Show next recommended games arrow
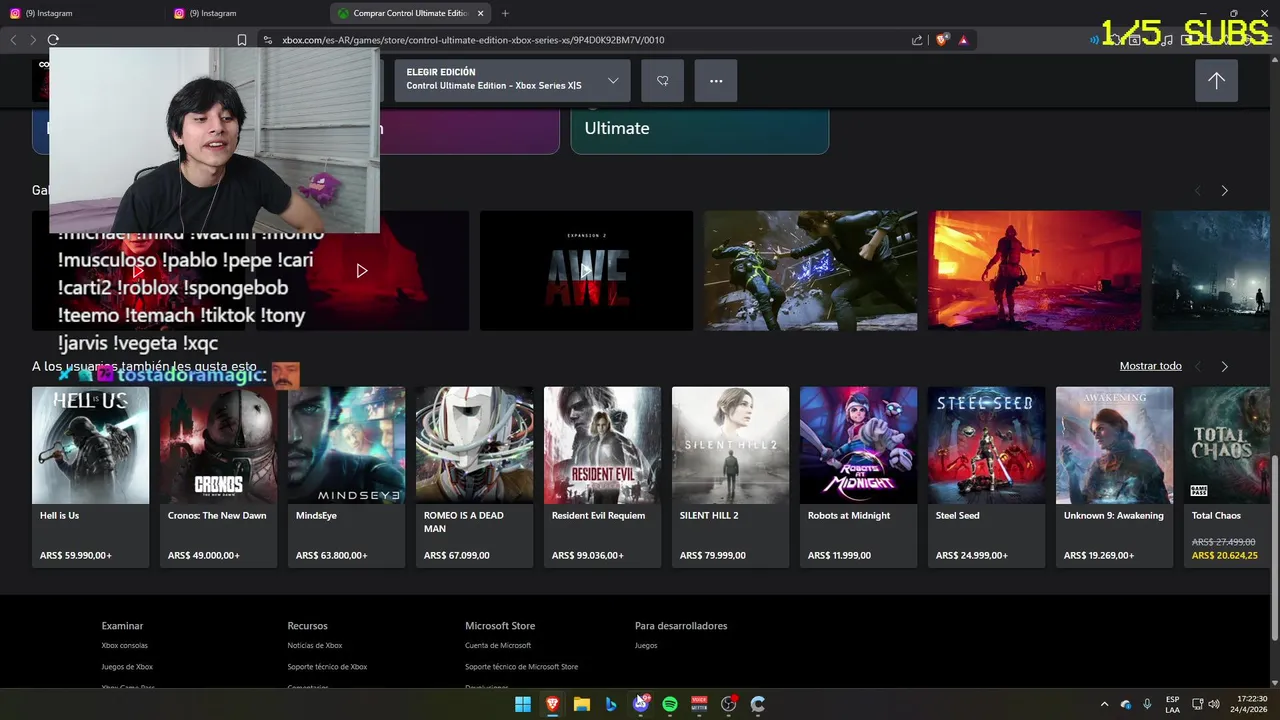Viewport: 1280px width, 720px height. pos(1224,366)
